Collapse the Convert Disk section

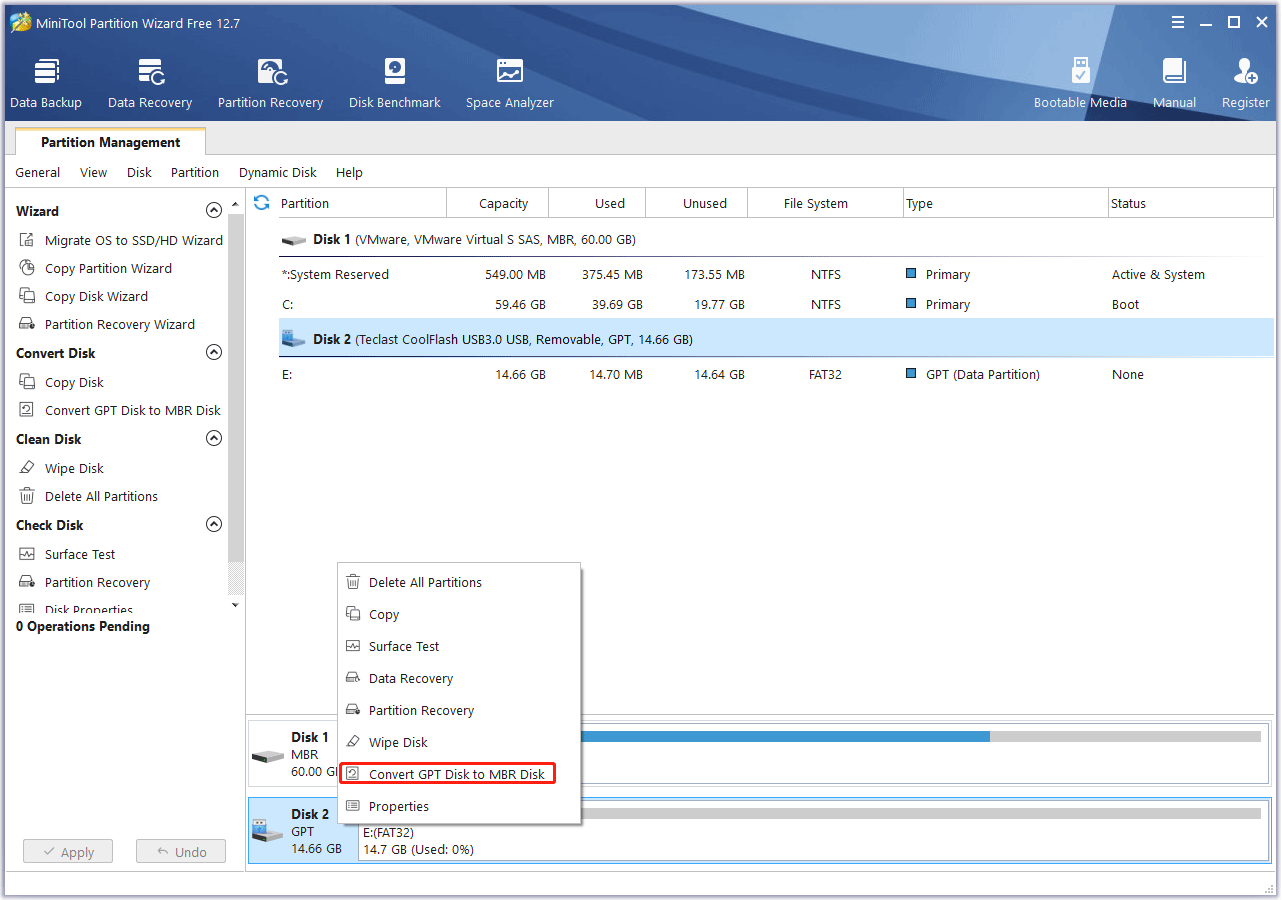pos(213,353)
